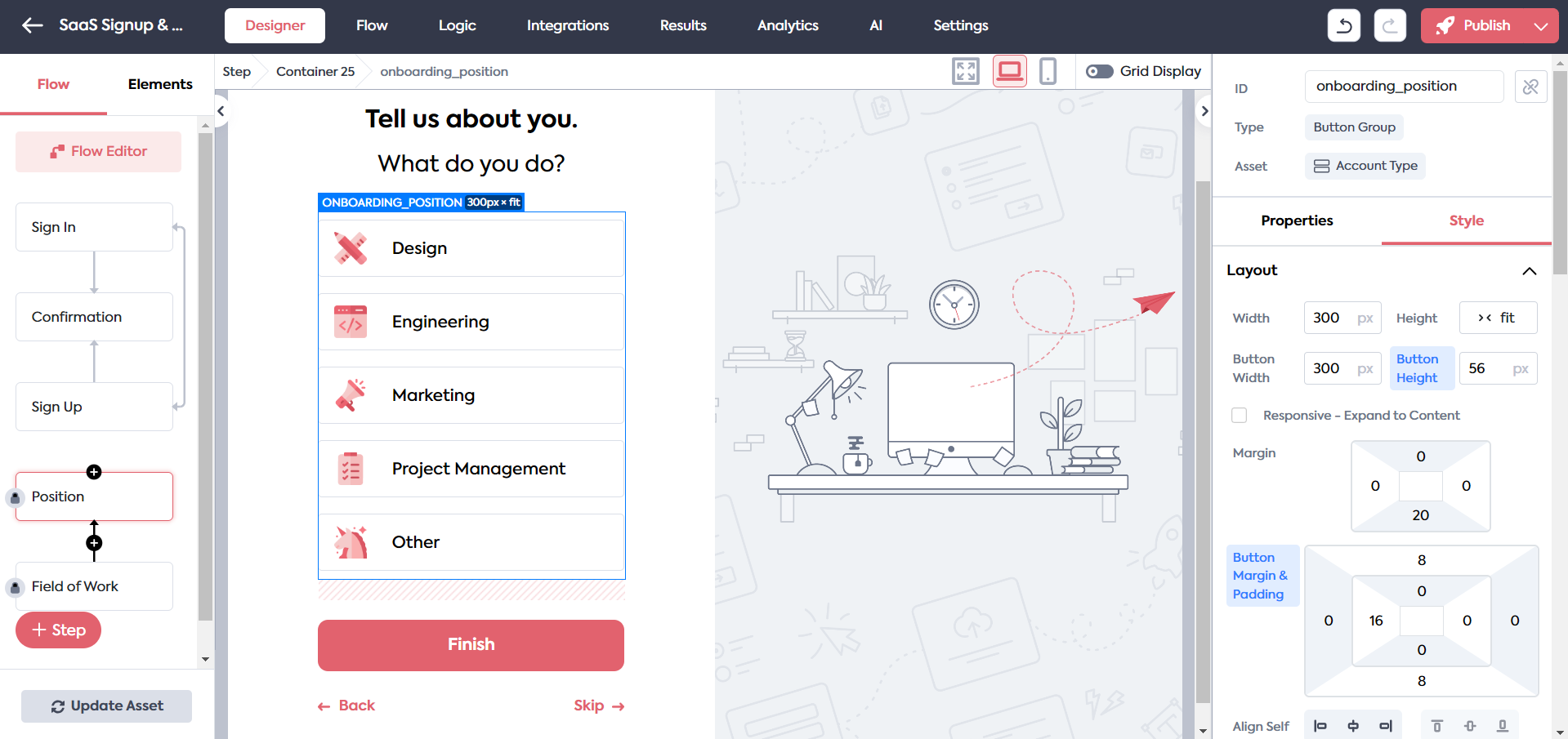Check Responsive – Expand to Content
Screen dimensions: 1568x739
coord(1239,415)
